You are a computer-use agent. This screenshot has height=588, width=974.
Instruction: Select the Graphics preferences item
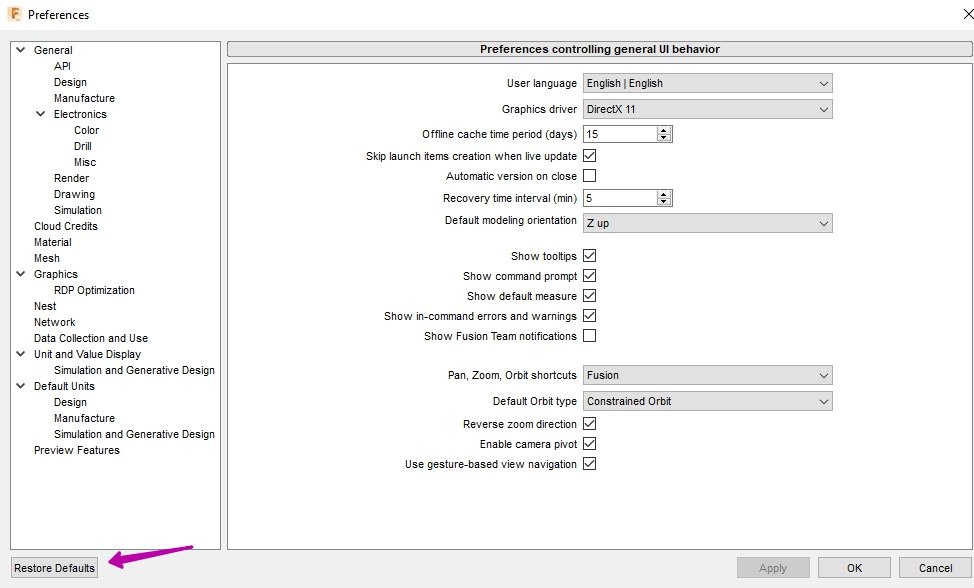point(56,274)
